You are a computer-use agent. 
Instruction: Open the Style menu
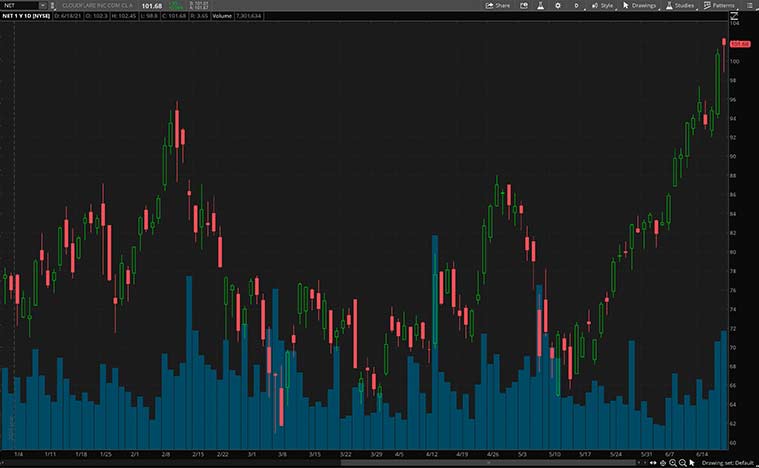coord(601,5)
